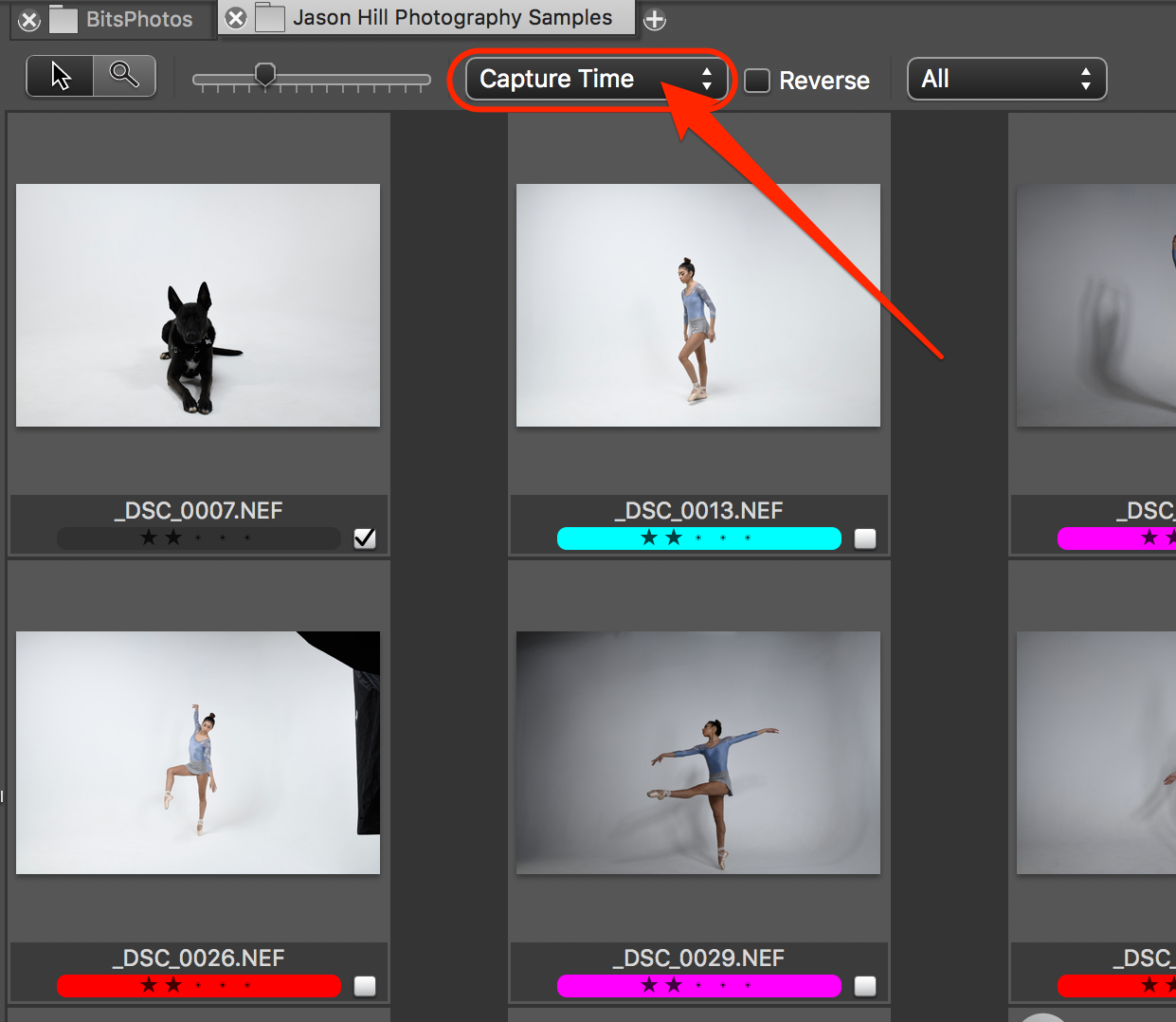Select the arrow pointer tool
1176x1022 pixels.
60,76
